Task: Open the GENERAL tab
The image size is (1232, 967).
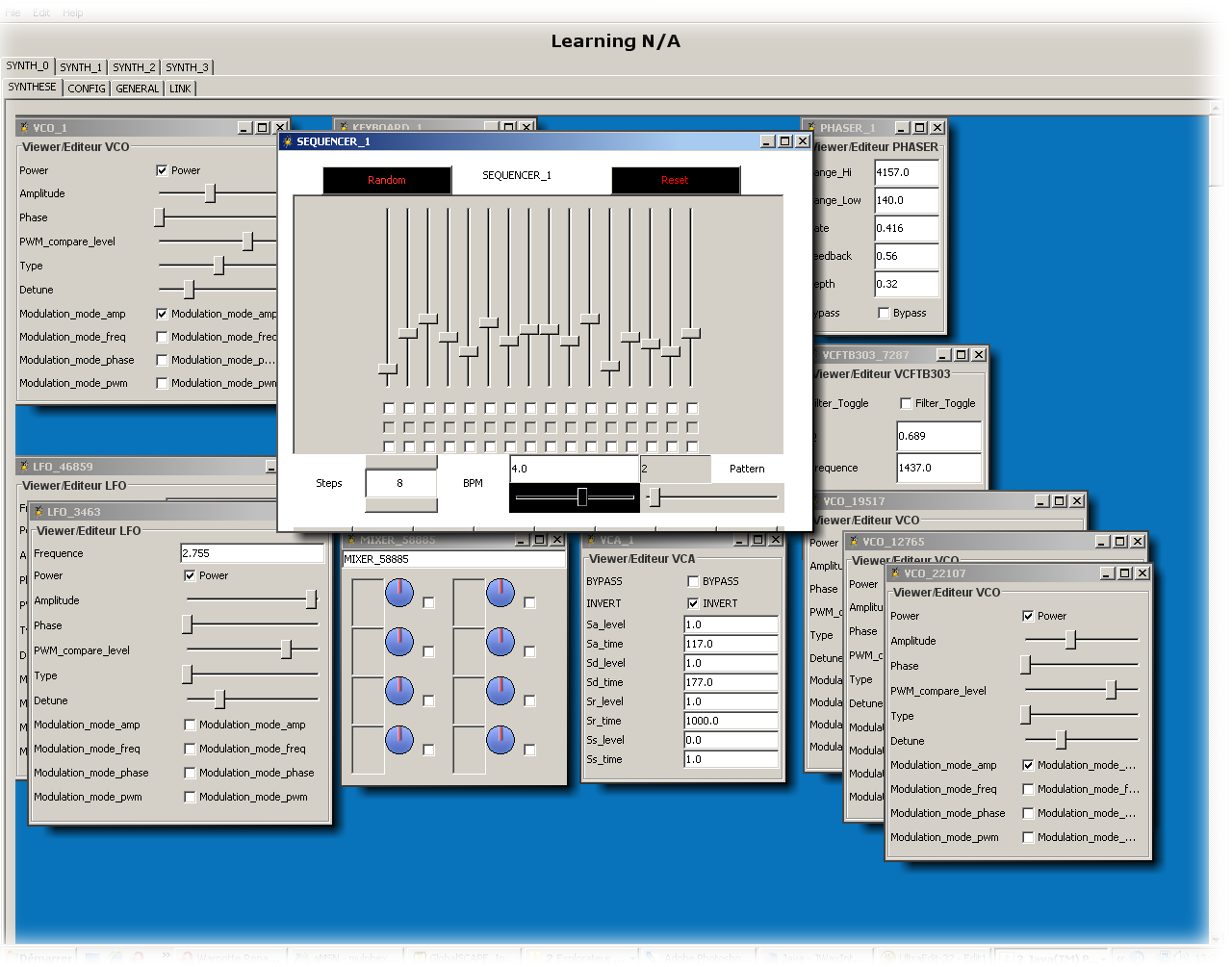Action: pyautogui.click(x=137, y=88)
